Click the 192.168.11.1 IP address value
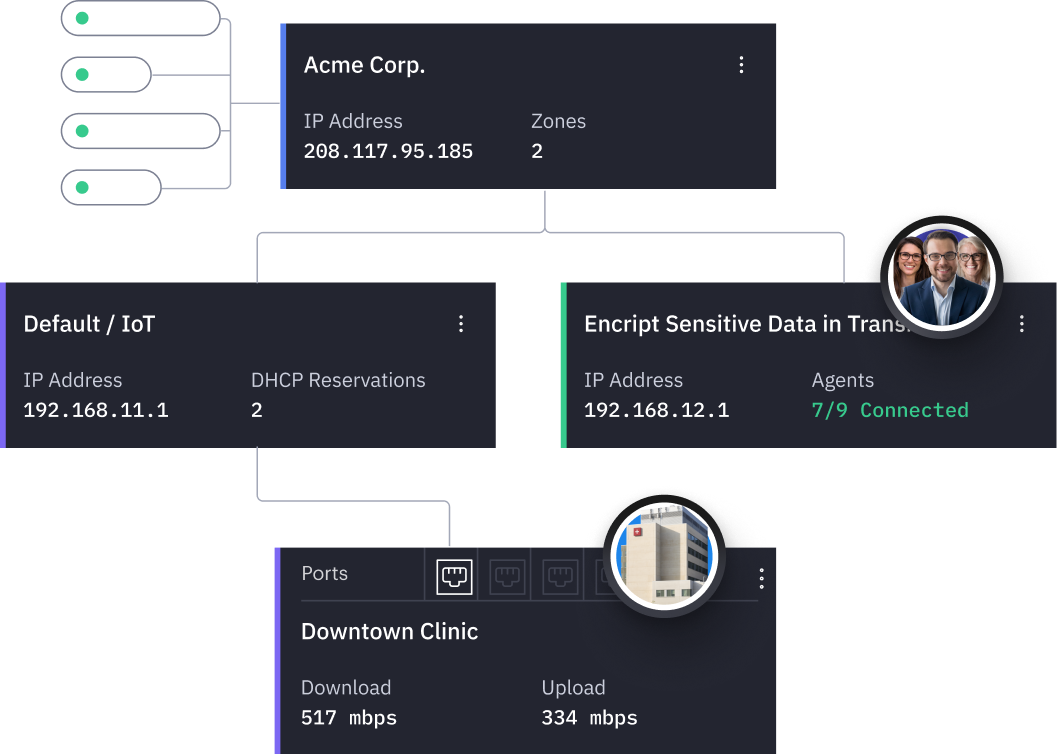The image size is (1062, 754). (96, 410)
